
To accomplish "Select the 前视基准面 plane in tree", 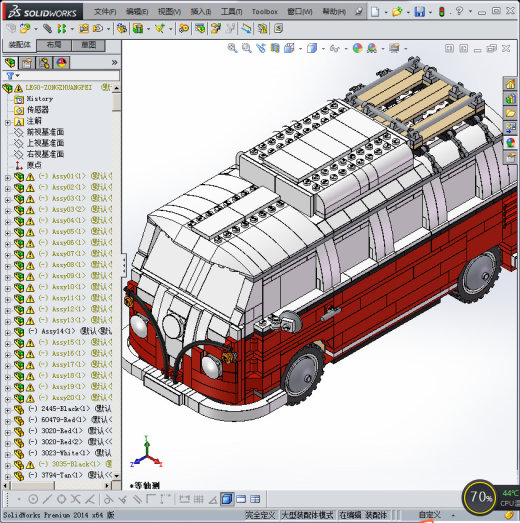I will [45, 132].
